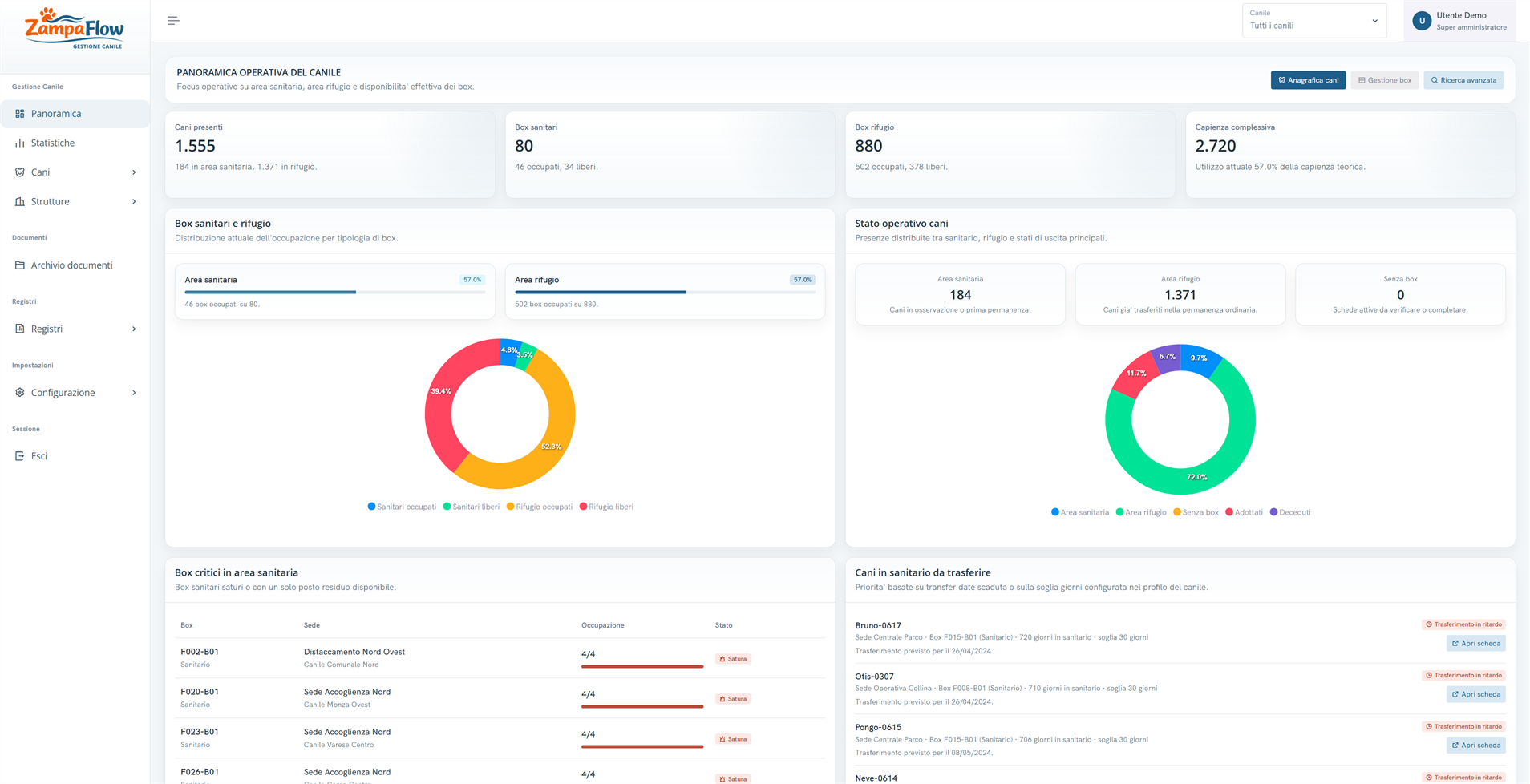Screen dimensions: 1530x784
Task: Open Archivio documenti menu item
Action: [75, 265]
